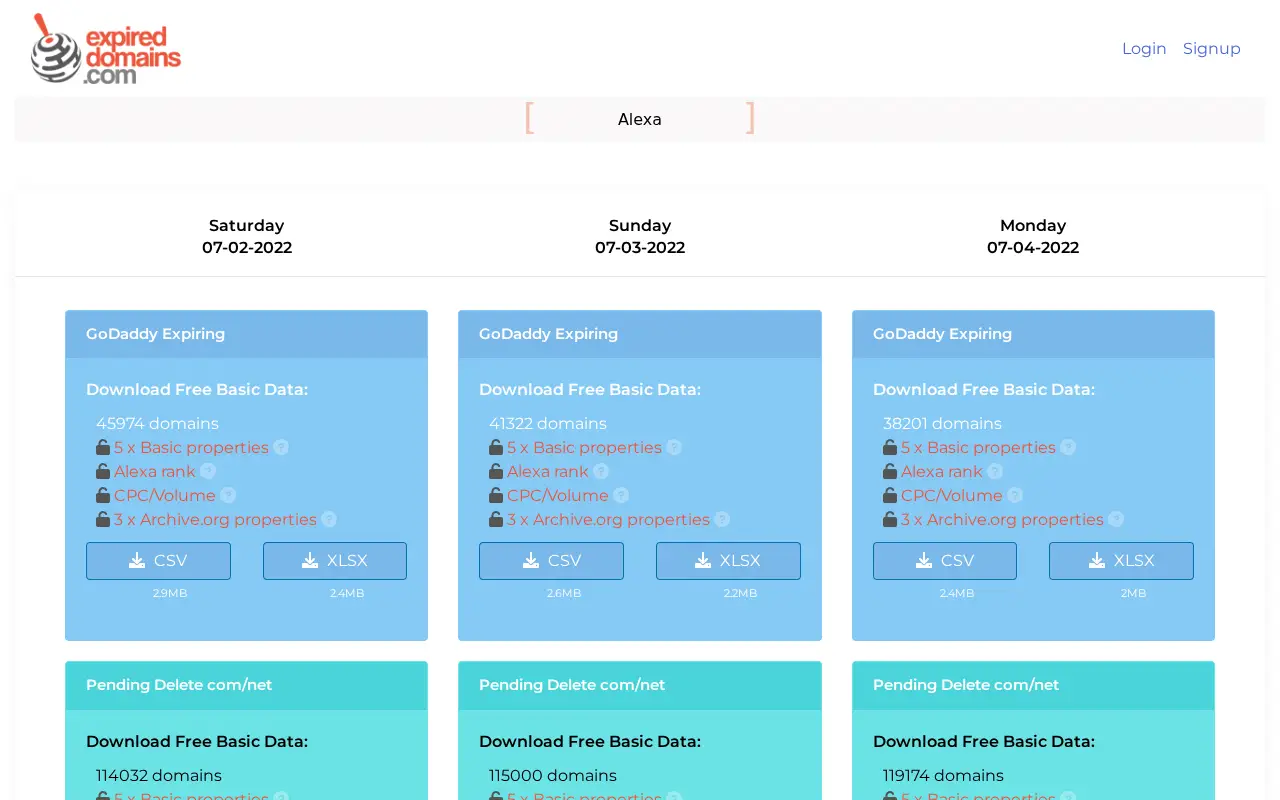
Task: Click the "Sunday 07-03-2022" column heading
Action: point(640,237)
